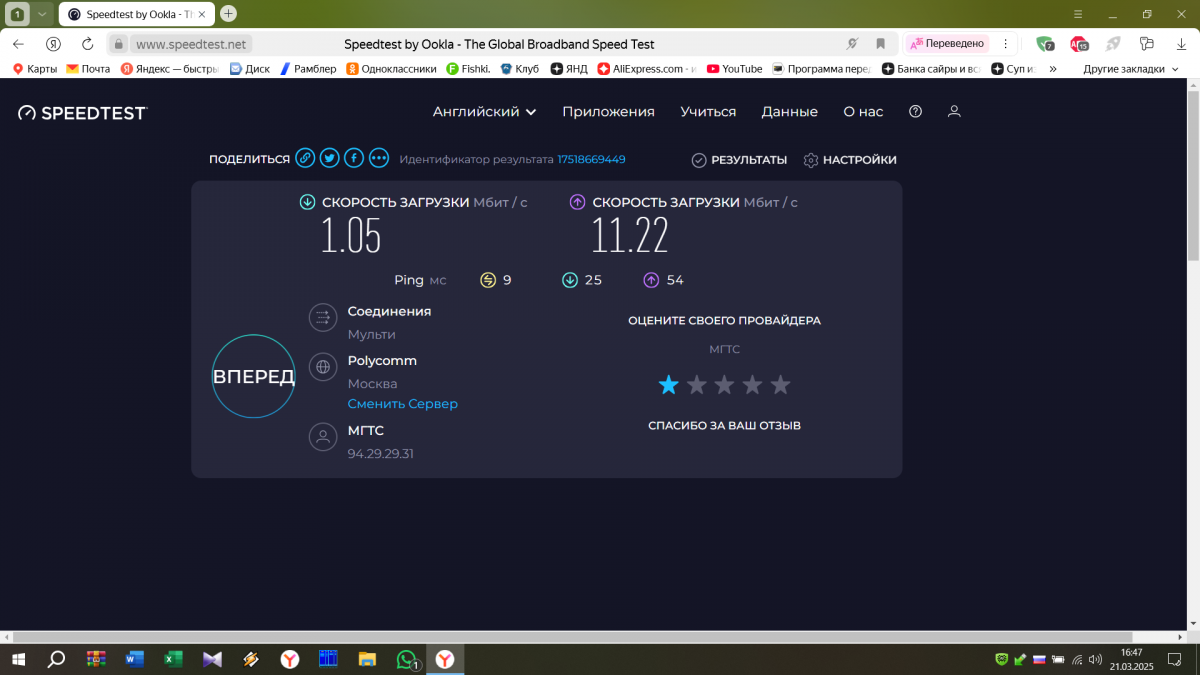The image size is (1200, 675).
Task: Share the result on Facebook
Action: 354,158
